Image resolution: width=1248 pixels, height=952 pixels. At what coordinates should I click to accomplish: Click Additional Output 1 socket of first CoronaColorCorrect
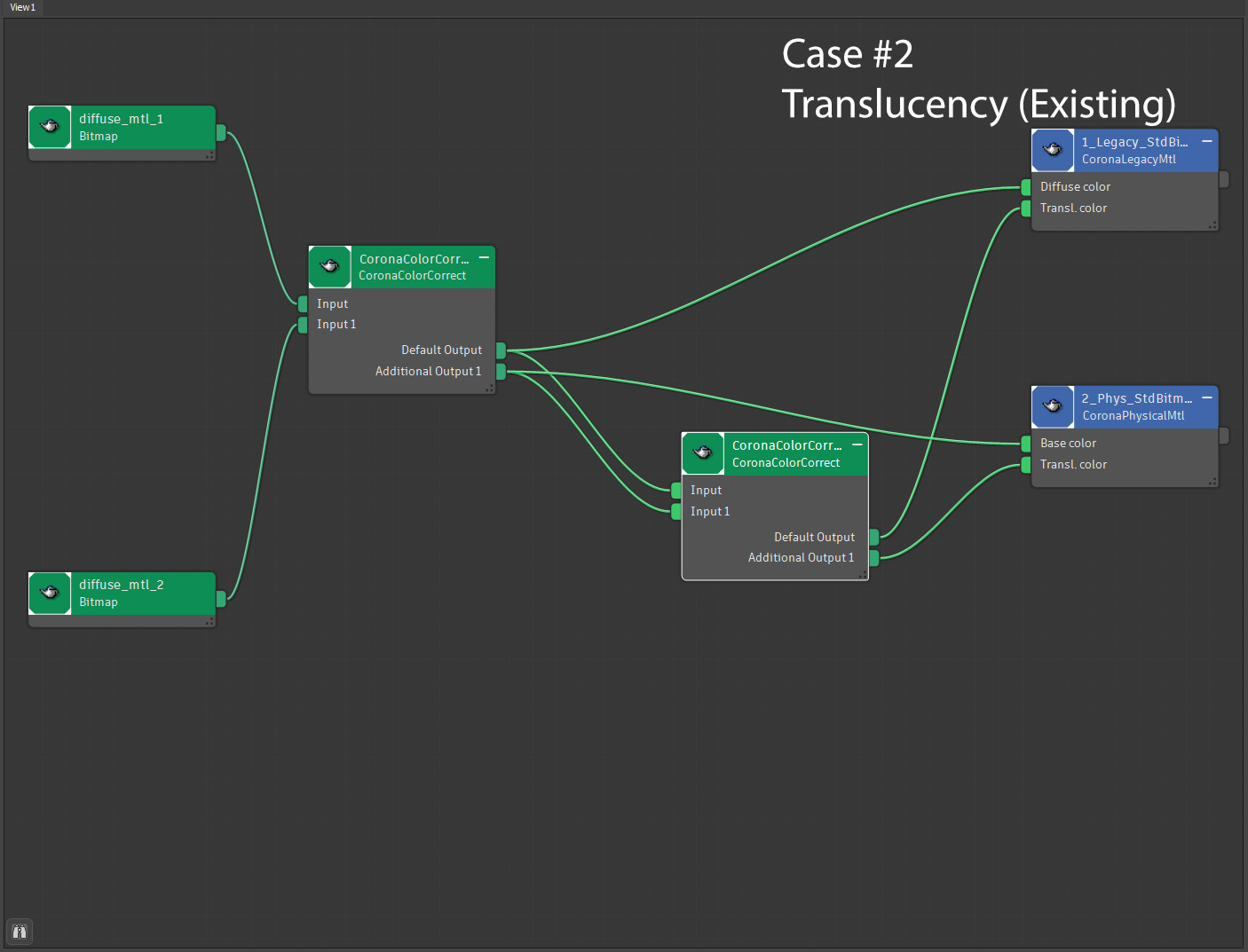(x=501, y=372)
